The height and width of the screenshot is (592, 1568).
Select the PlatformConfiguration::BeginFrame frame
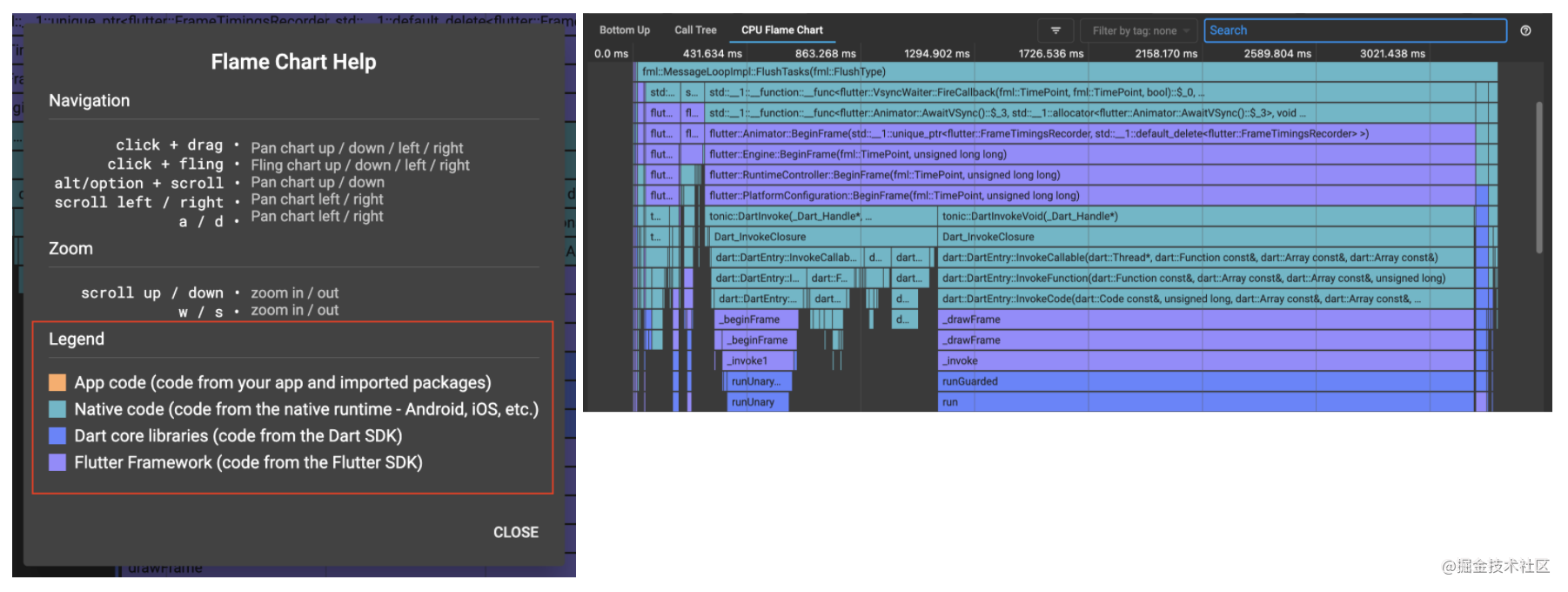1090,196
